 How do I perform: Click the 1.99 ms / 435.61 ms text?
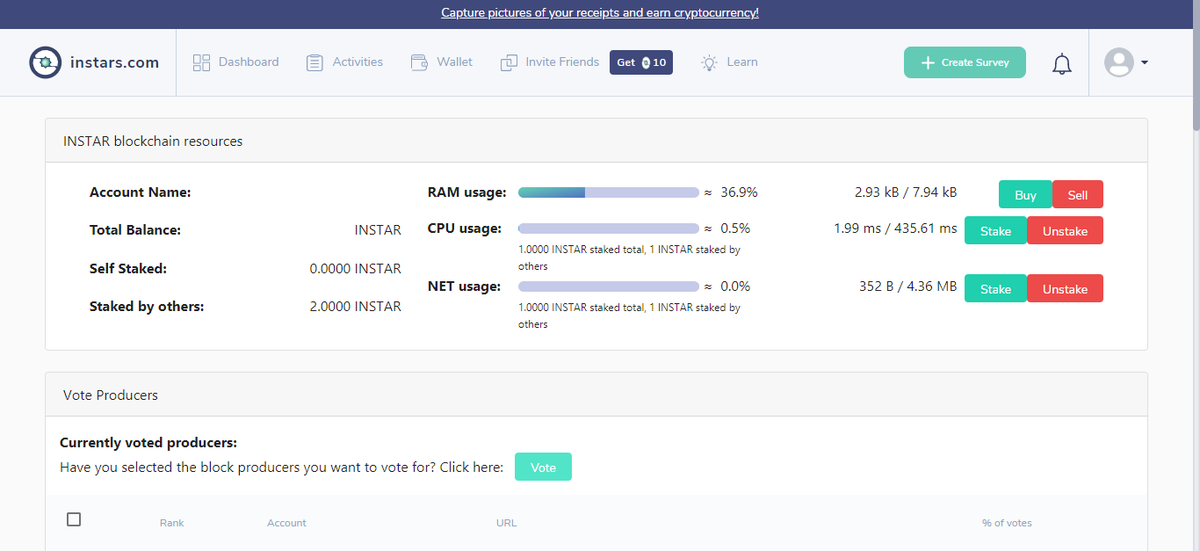click(895, 228)
